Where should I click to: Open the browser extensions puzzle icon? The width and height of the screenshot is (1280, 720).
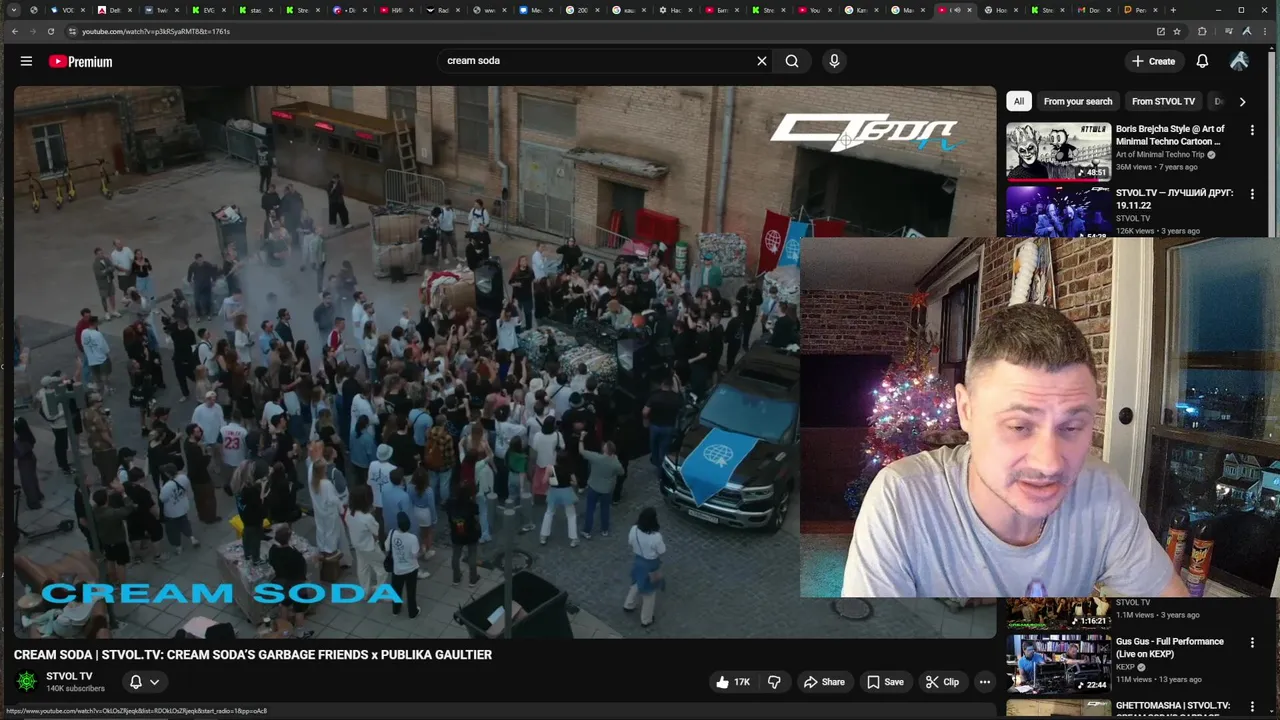1202,31
